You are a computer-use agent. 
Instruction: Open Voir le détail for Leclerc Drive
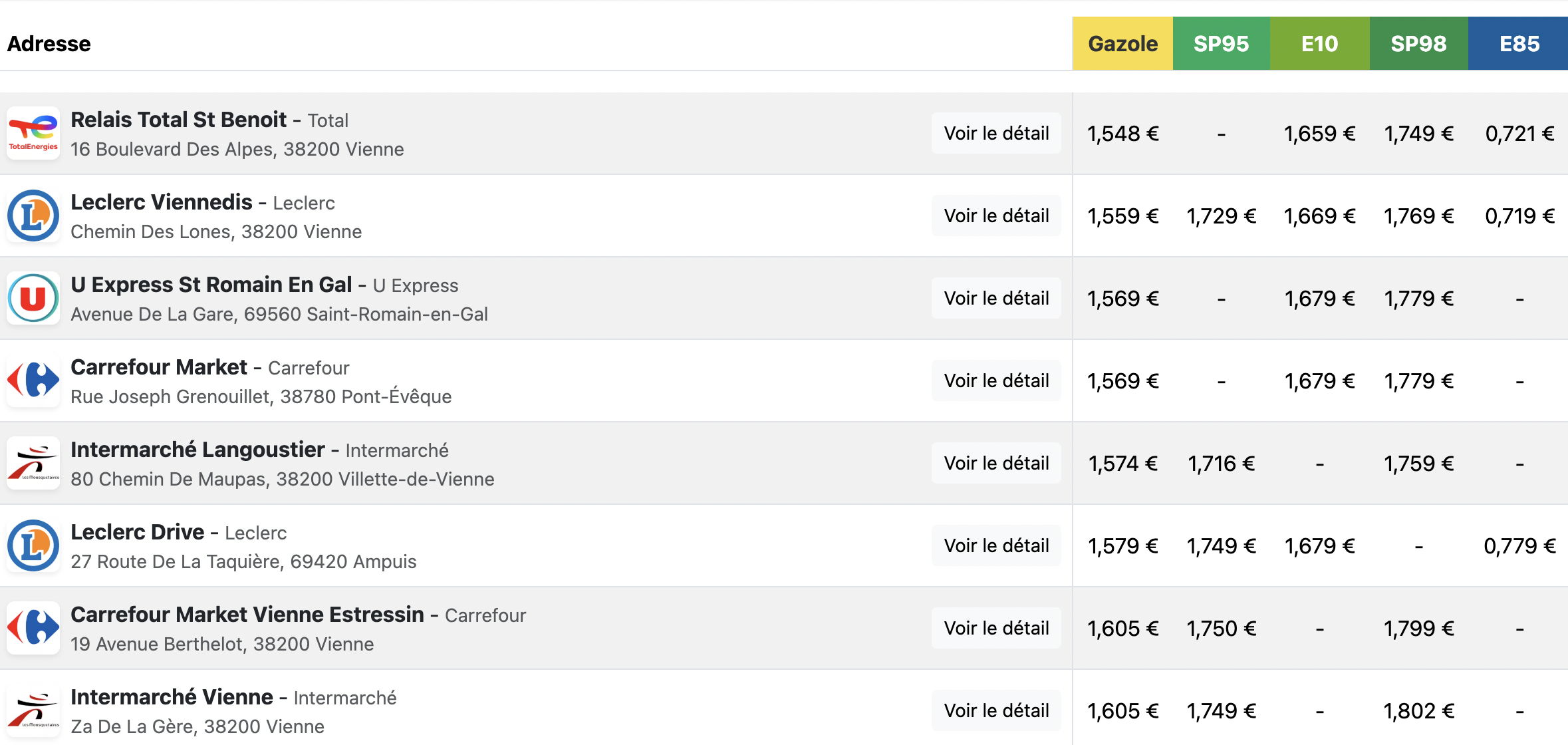(x=996, y=545)
